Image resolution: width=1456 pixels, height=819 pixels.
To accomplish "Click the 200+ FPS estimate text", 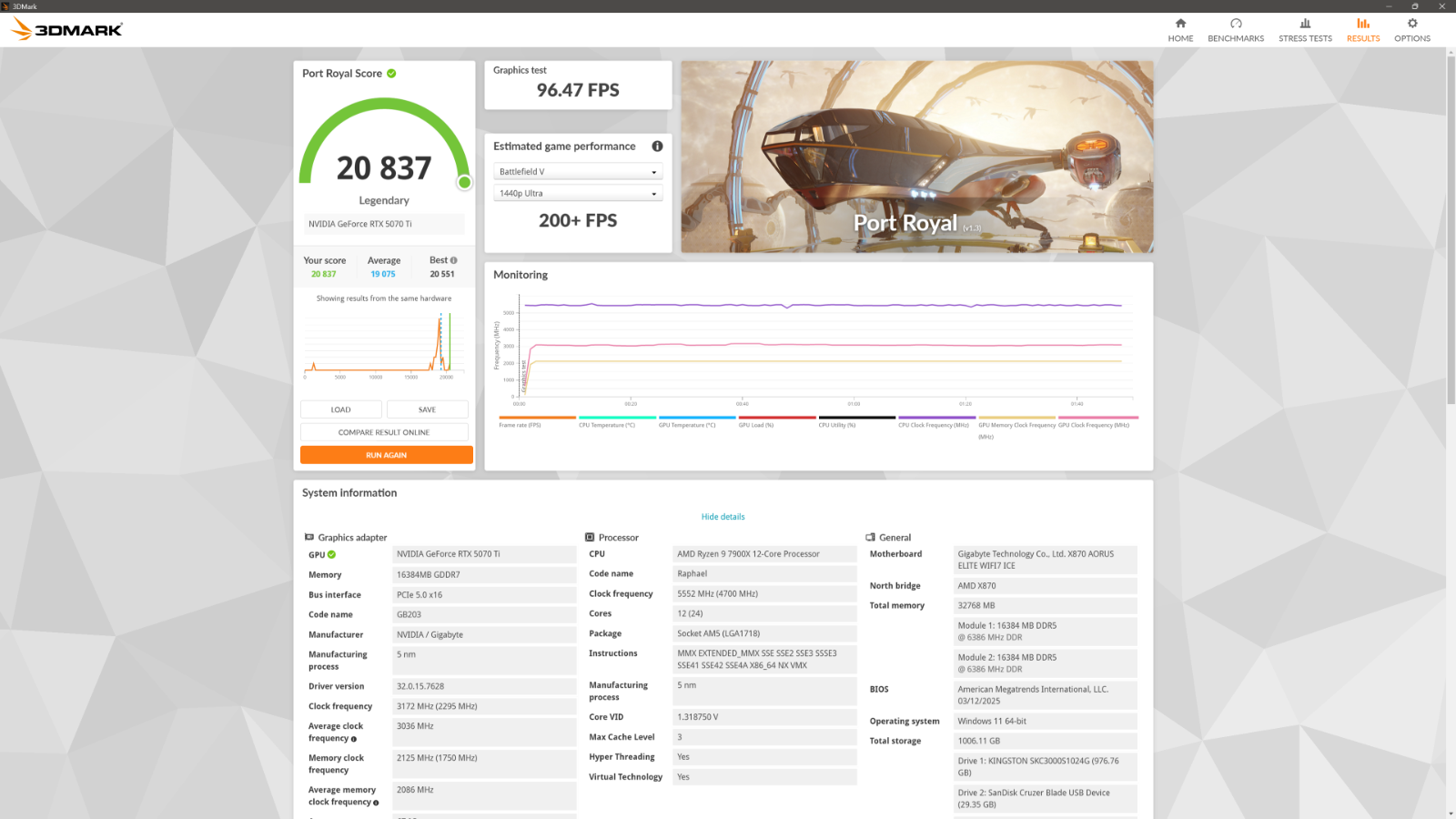I will tap(578, 221).
